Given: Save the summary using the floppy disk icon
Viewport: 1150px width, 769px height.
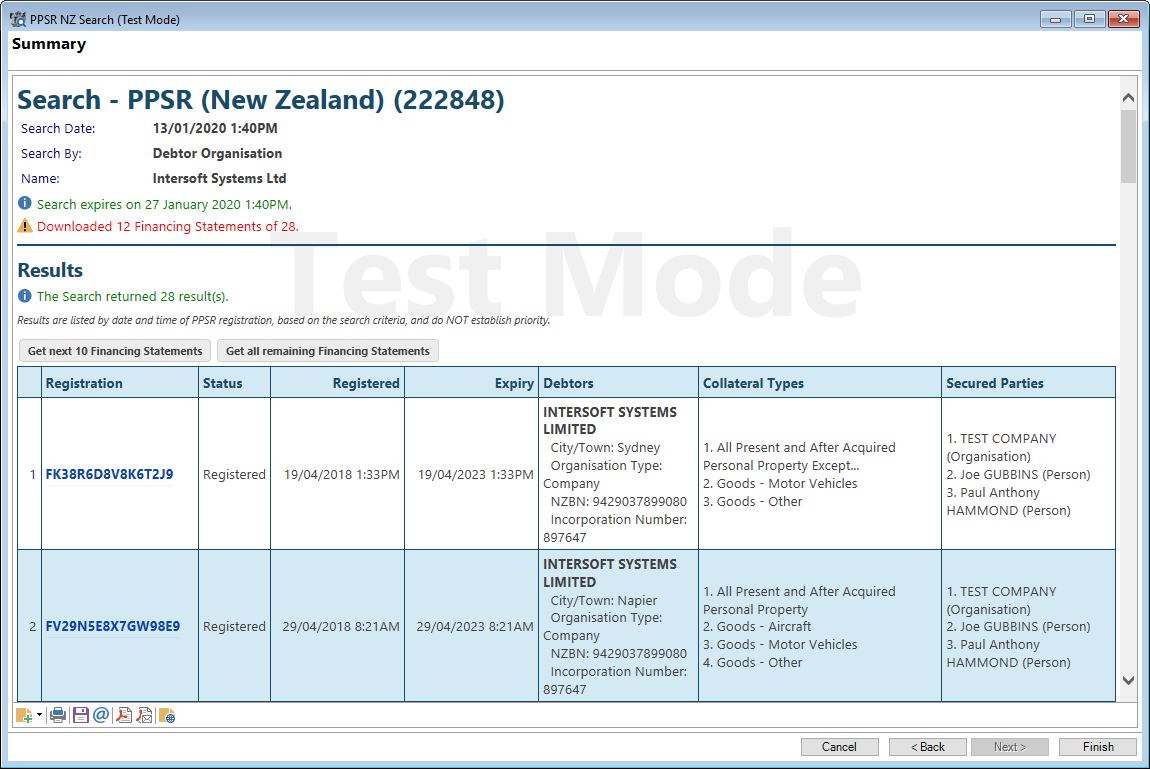Looking at the screenshot, I should [x=80, y=715].
